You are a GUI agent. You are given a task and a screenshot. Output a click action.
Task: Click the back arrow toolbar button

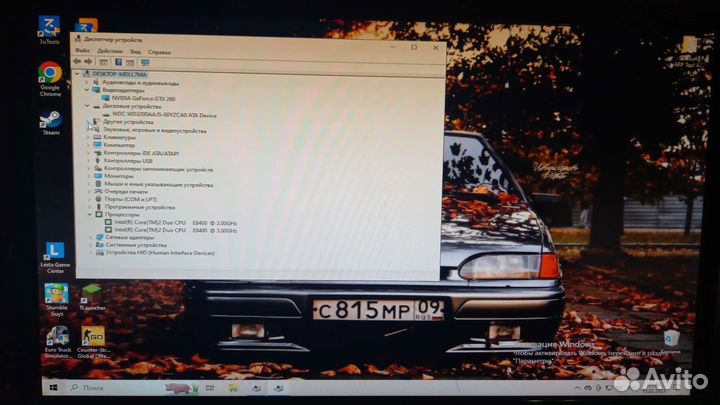(77, 62)
